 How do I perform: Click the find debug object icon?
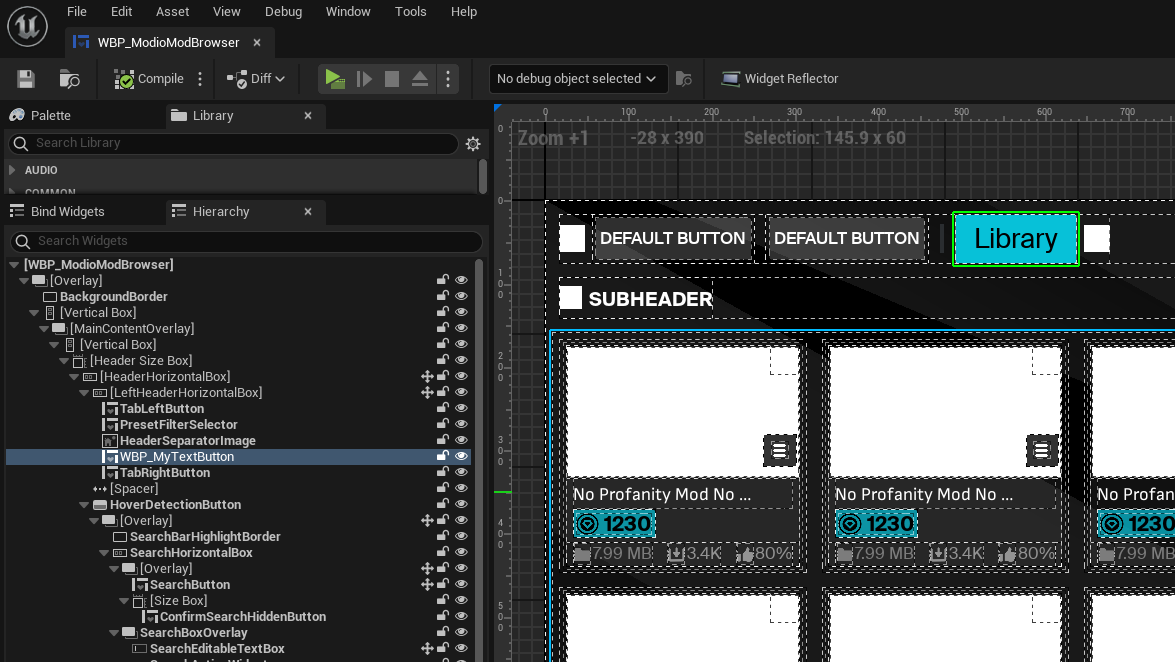pyautogui.click(x=683, y=79)
